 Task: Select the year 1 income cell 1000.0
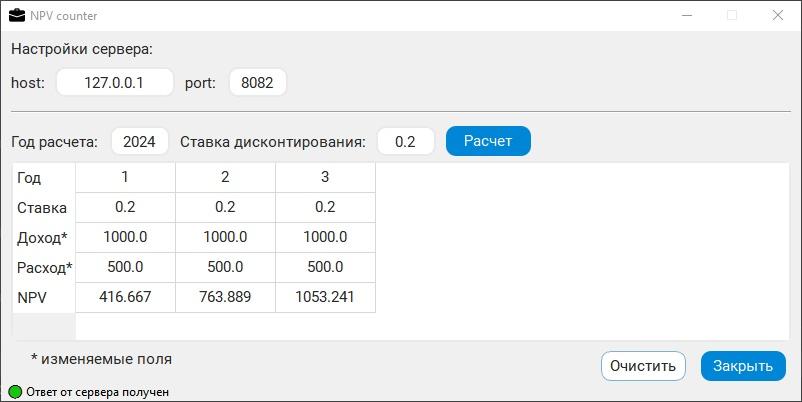(x=125, y=237)
